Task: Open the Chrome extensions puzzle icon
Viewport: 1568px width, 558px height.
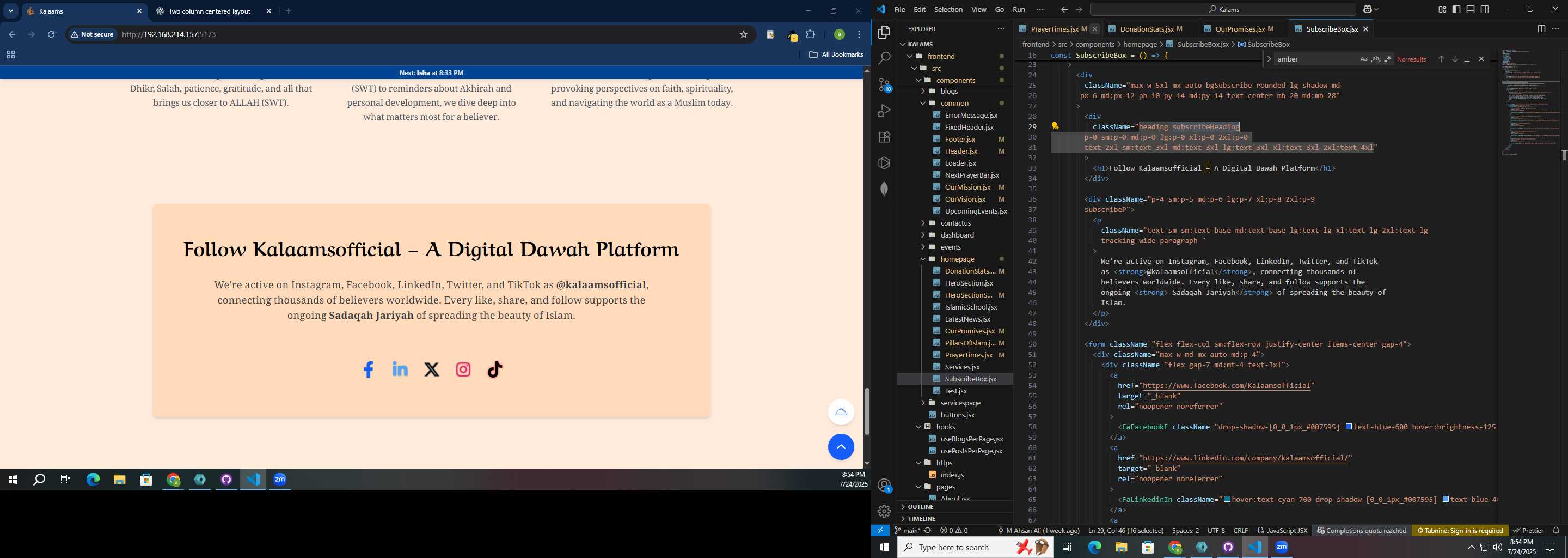Action: [811, 35]
